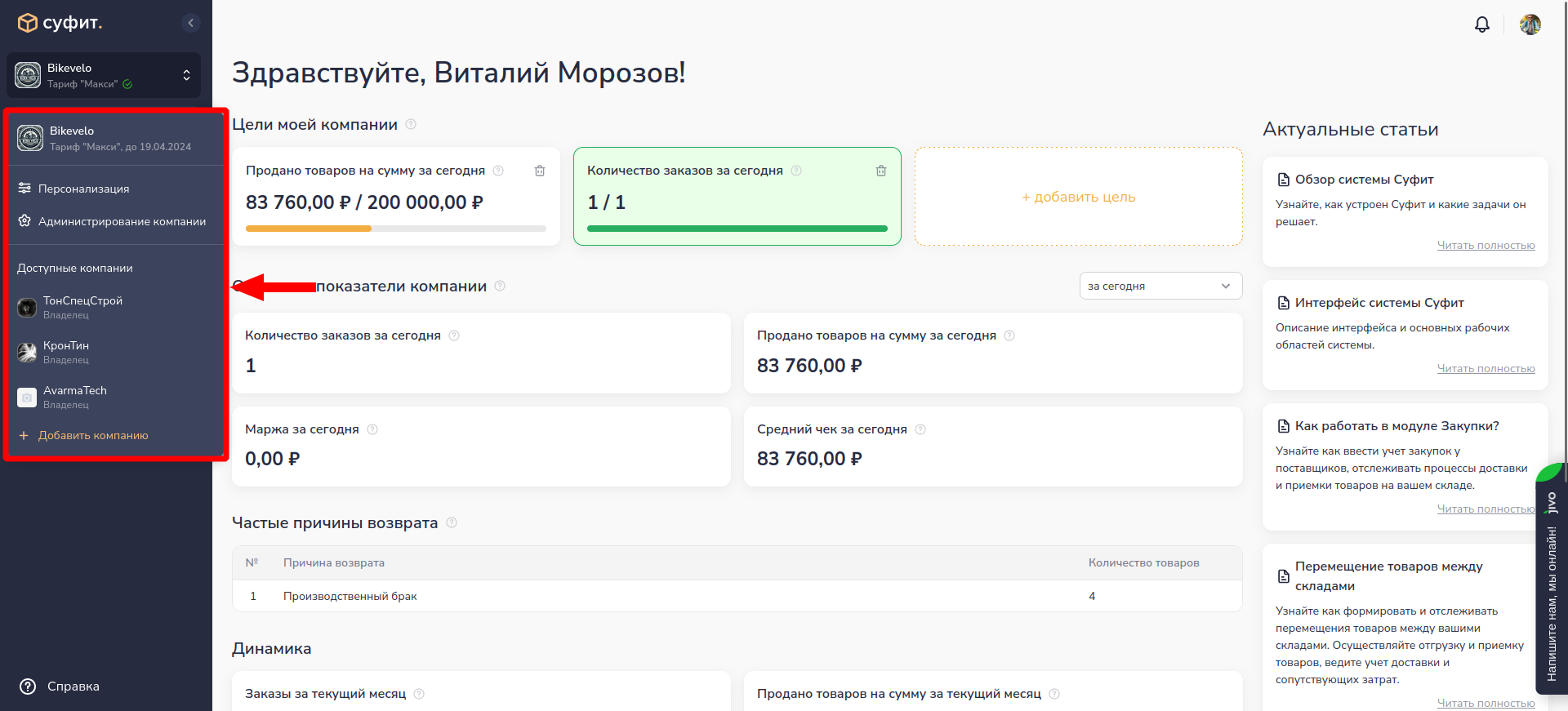Click the Количество товаров column header
The height and width of the screenshot is (711, 1568).
pos(1144,563)
